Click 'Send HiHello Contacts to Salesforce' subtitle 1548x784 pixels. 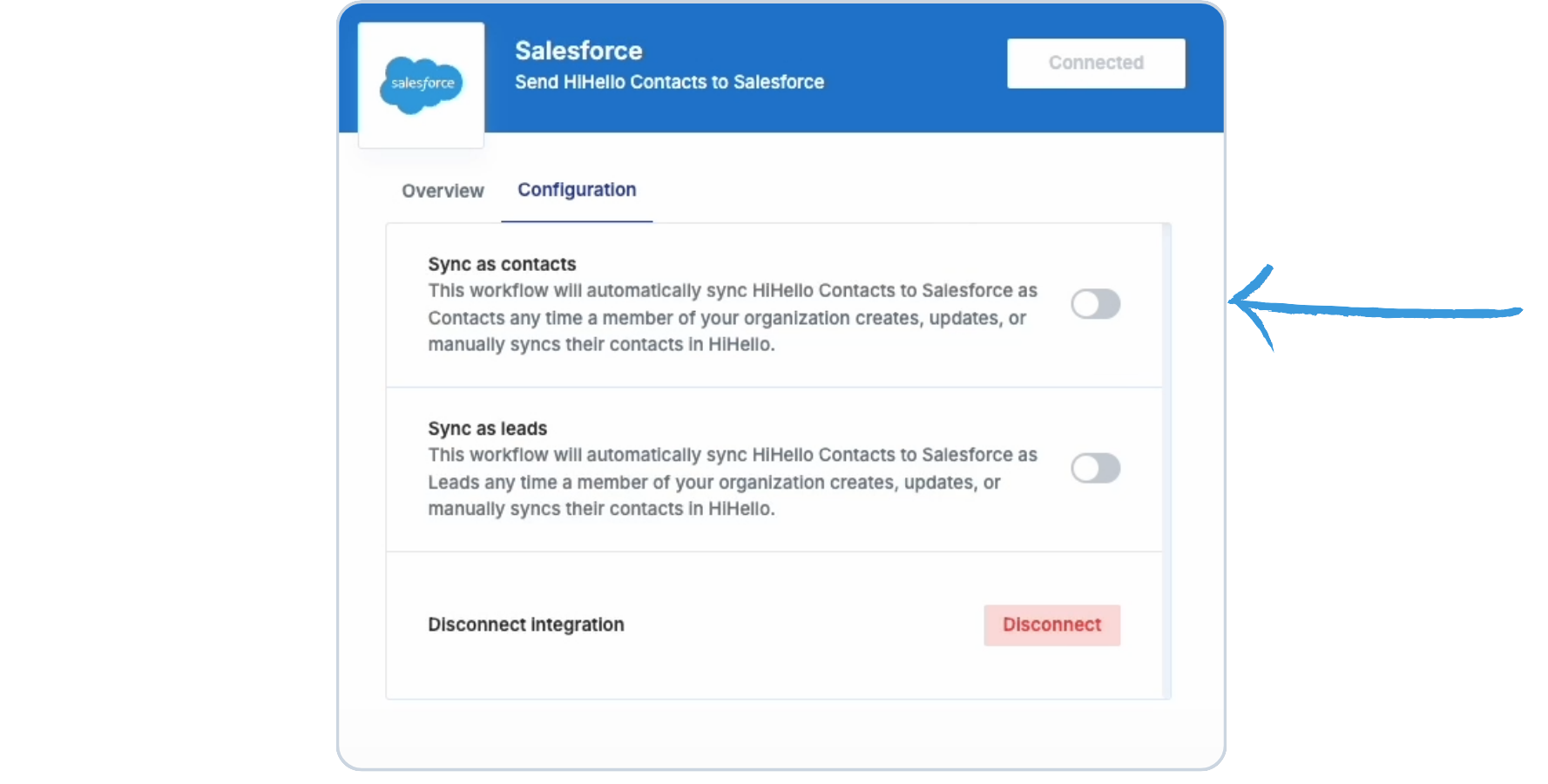[669, 82]
